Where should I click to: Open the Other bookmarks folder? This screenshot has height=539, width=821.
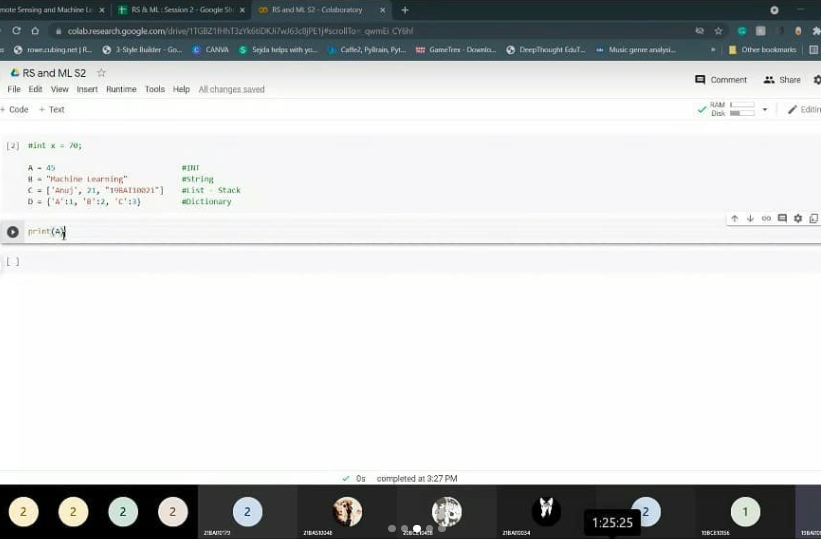[762, 50]
